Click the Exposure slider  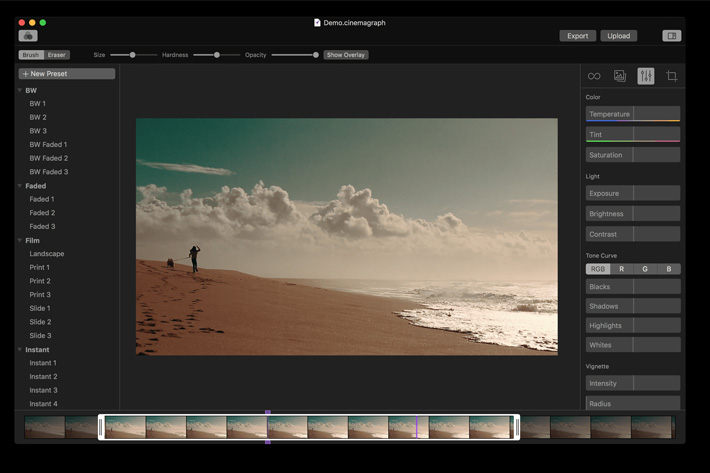(633, 193)
